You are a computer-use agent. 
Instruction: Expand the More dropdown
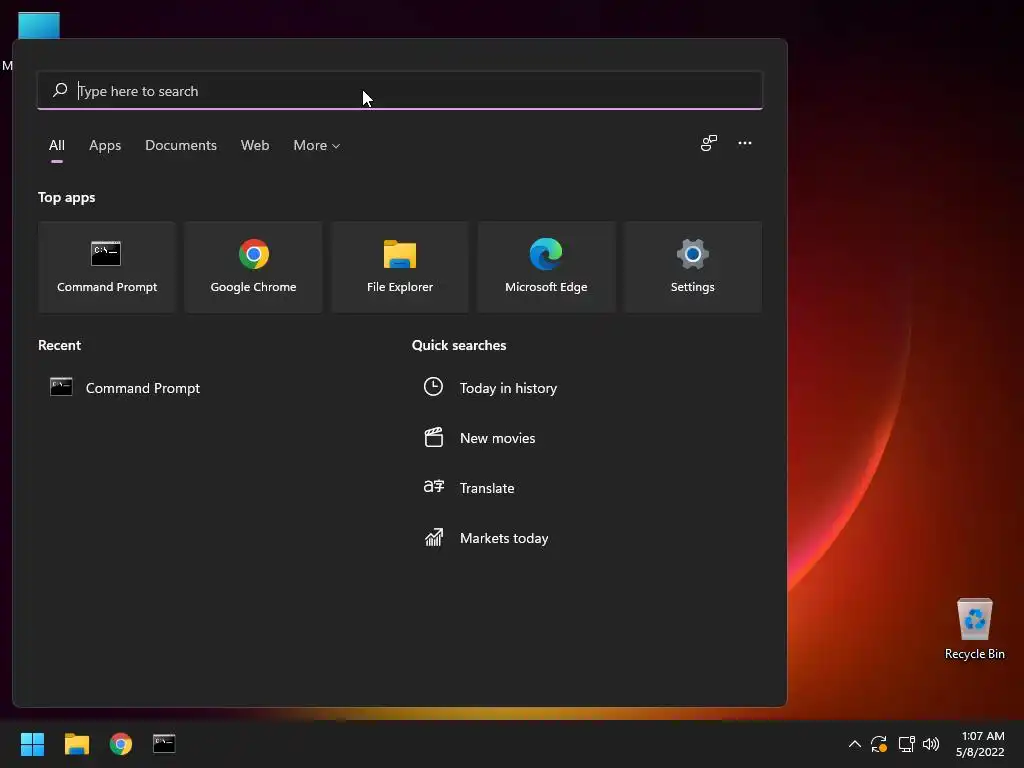[317, 146]
